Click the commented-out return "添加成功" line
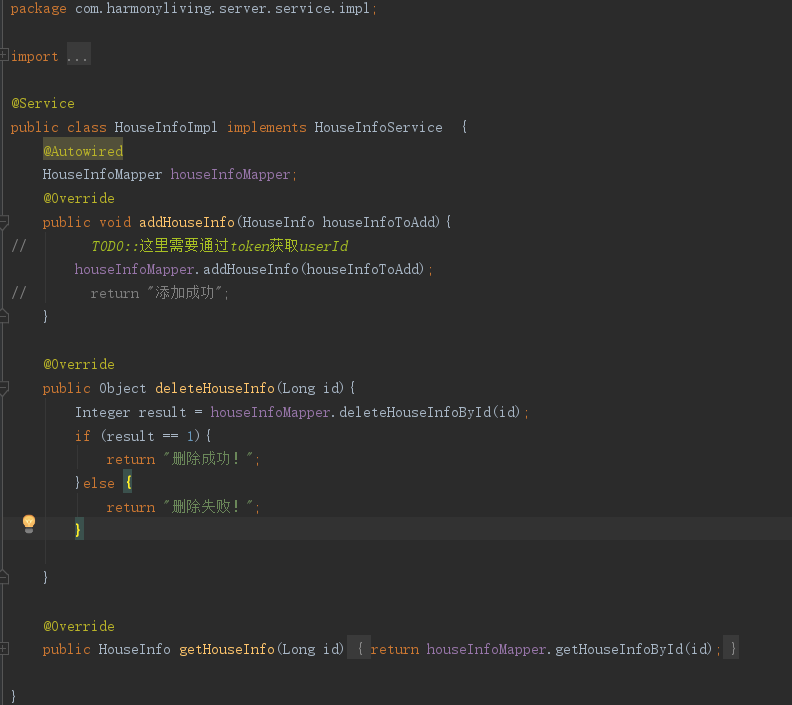 160,293
